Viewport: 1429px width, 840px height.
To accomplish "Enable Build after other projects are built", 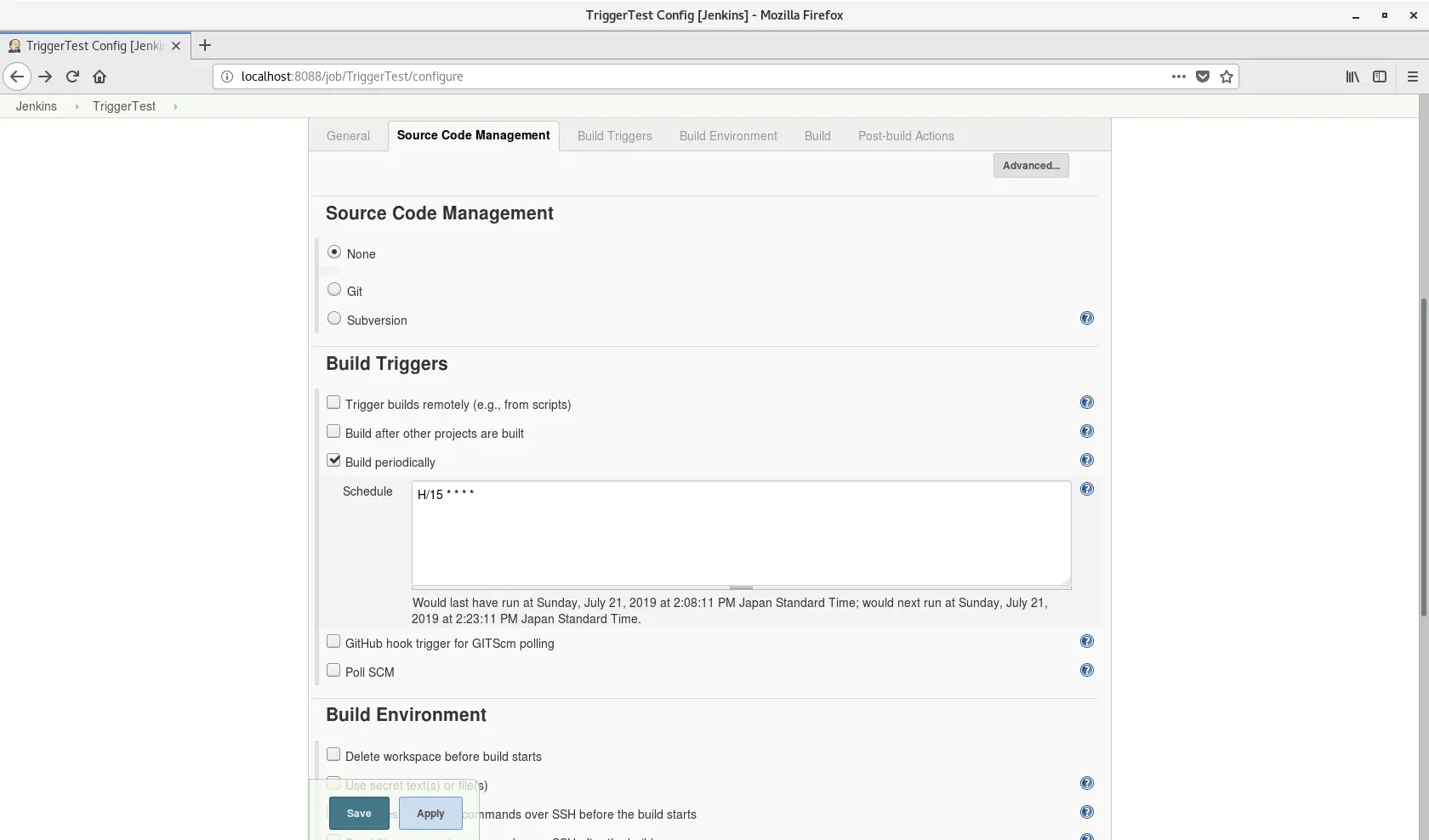I will tap(333, 431).
